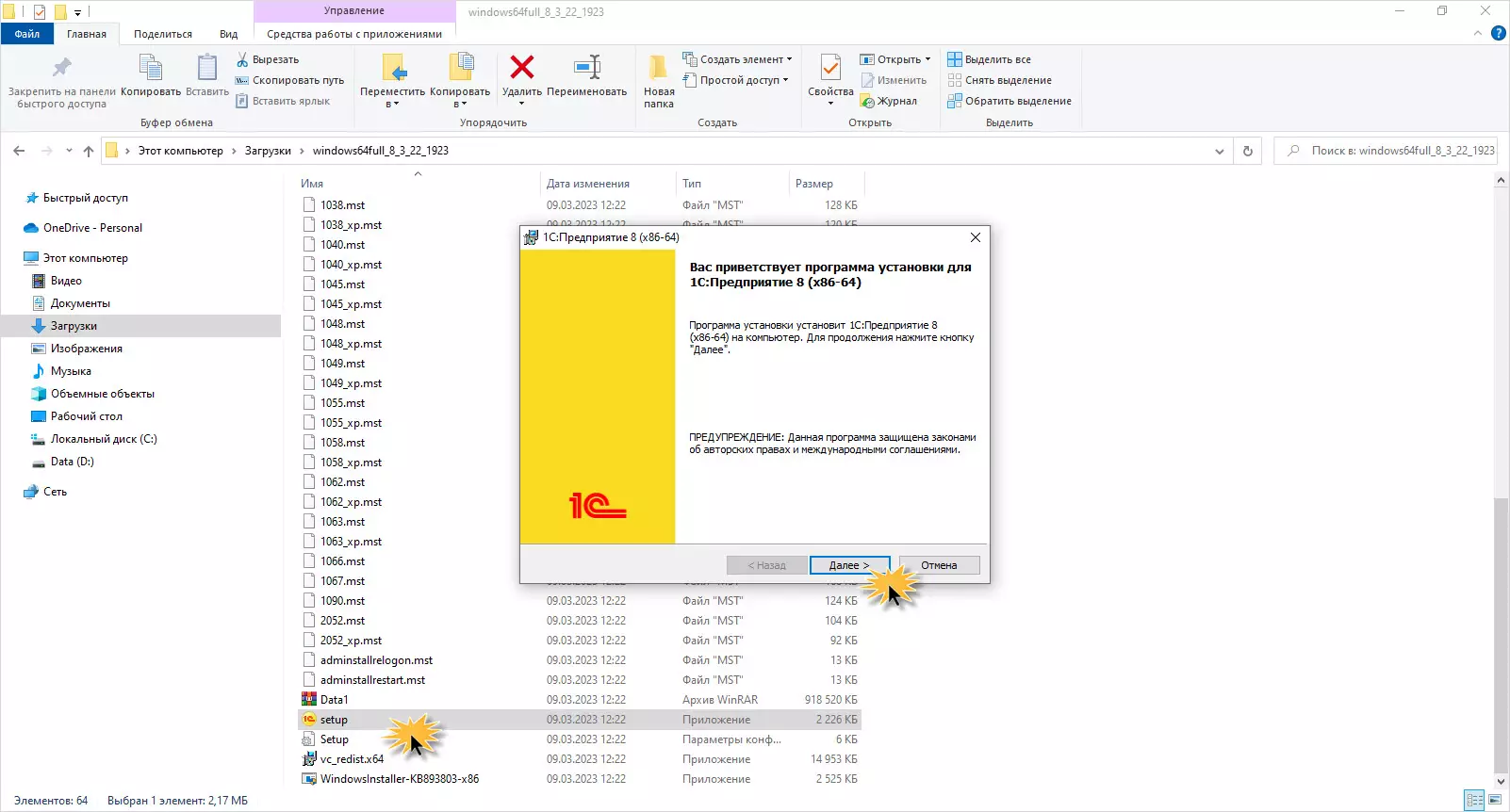Click Загрузки in the address breadcrumb
Viewport: 1510px width, 812px height.
click(268, 151)
